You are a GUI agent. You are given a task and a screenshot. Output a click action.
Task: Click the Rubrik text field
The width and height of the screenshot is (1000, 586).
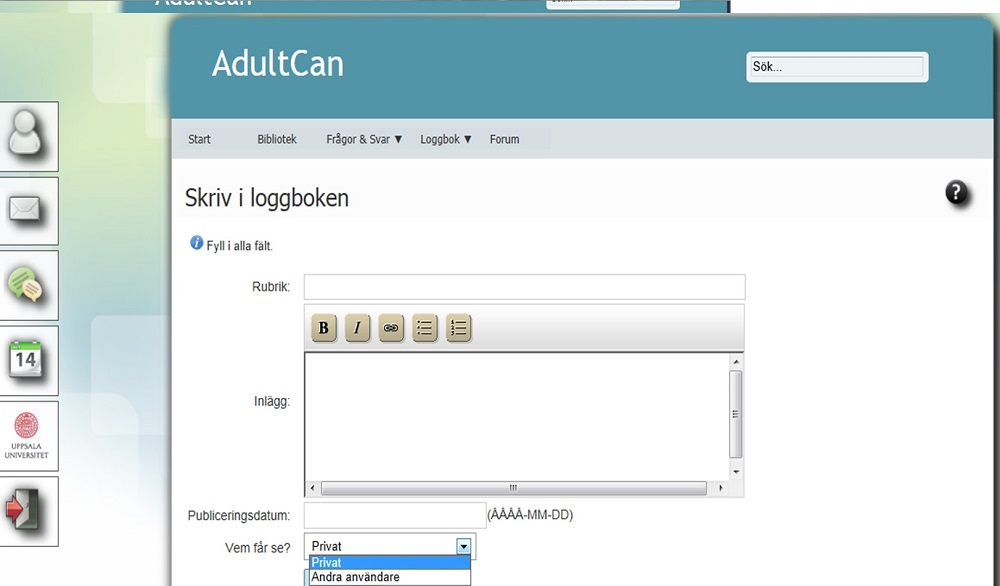click(524, 287)
